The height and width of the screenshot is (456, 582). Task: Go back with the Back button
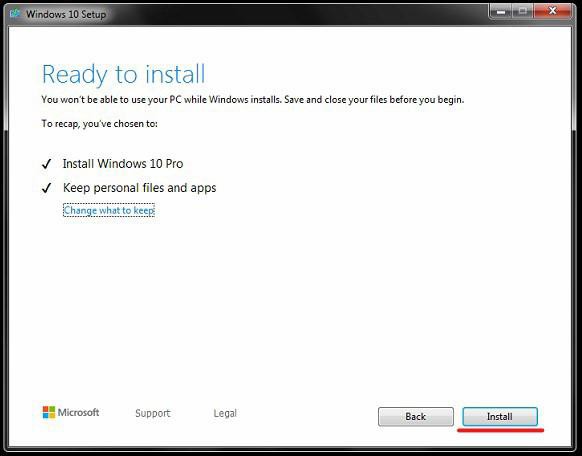coord(416,416)
